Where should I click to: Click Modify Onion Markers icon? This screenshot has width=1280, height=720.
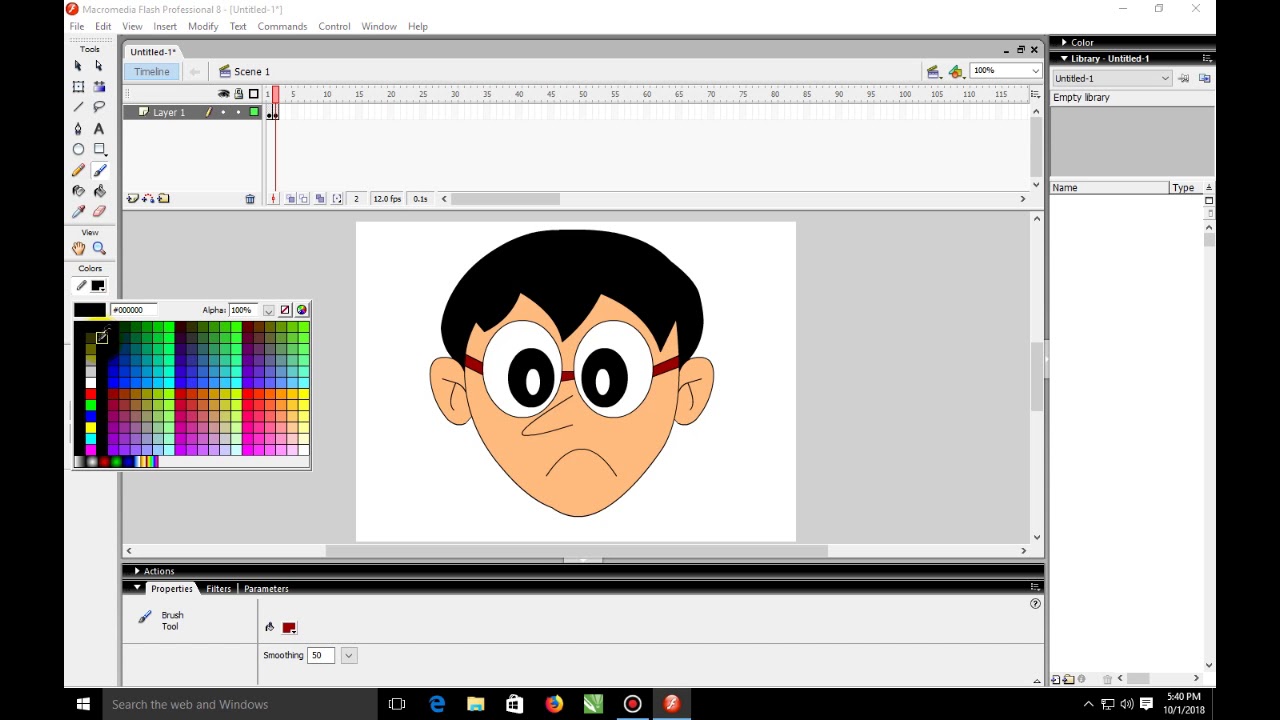point(337,199)
